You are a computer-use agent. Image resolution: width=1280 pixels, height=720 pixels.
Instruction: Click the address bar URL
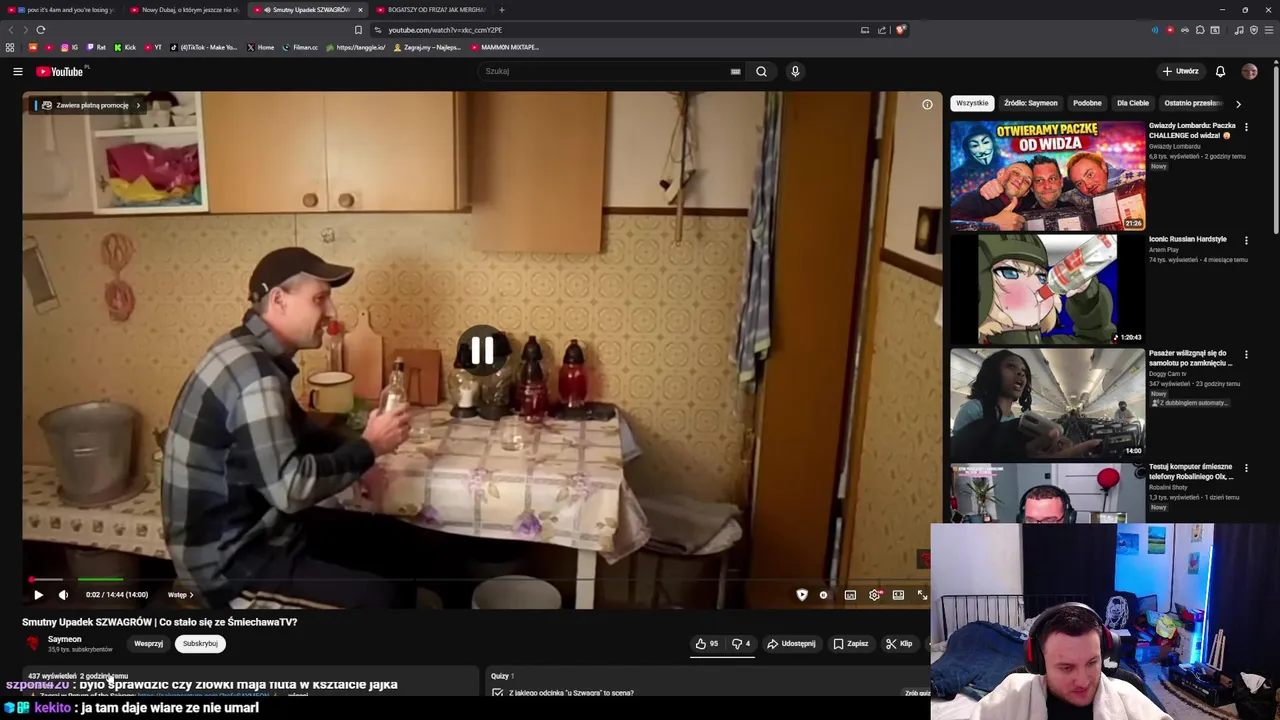point(445,30)
